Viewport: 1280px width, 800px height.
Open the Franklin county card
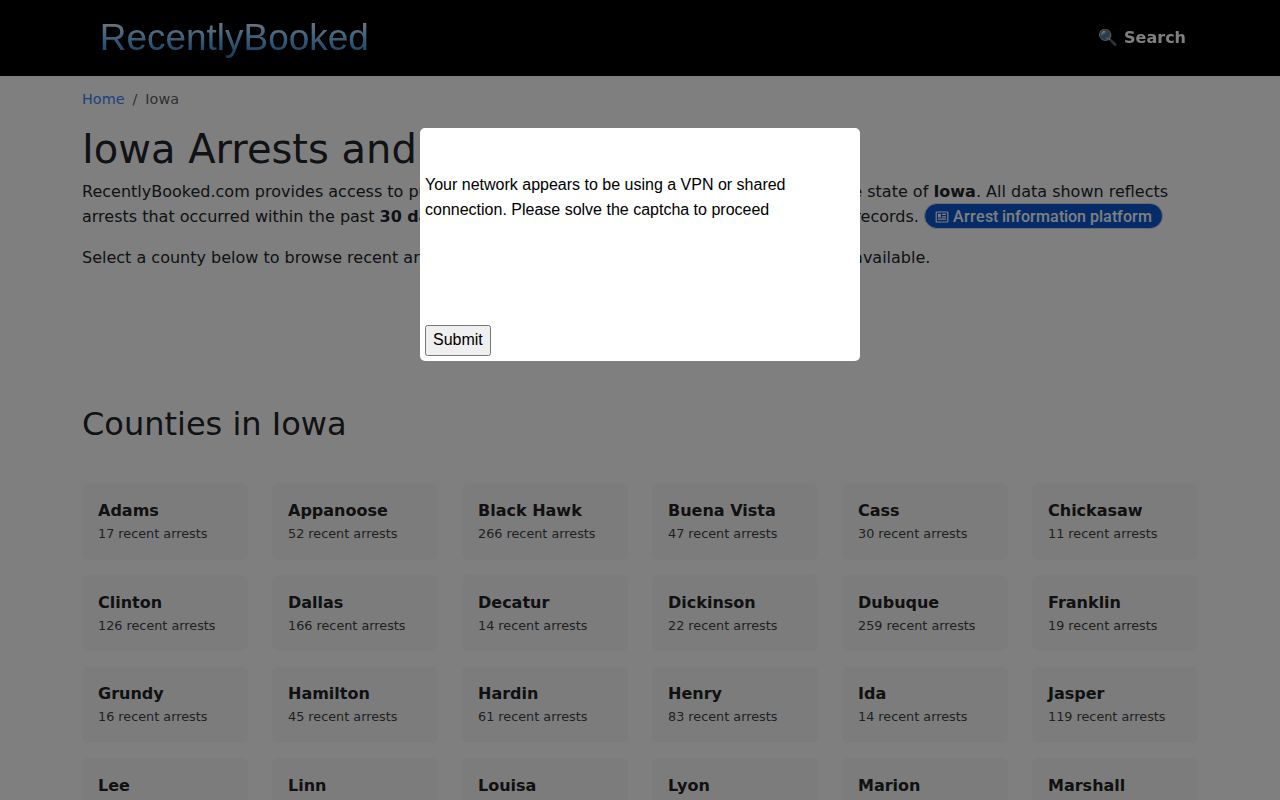coord(1115,613)
